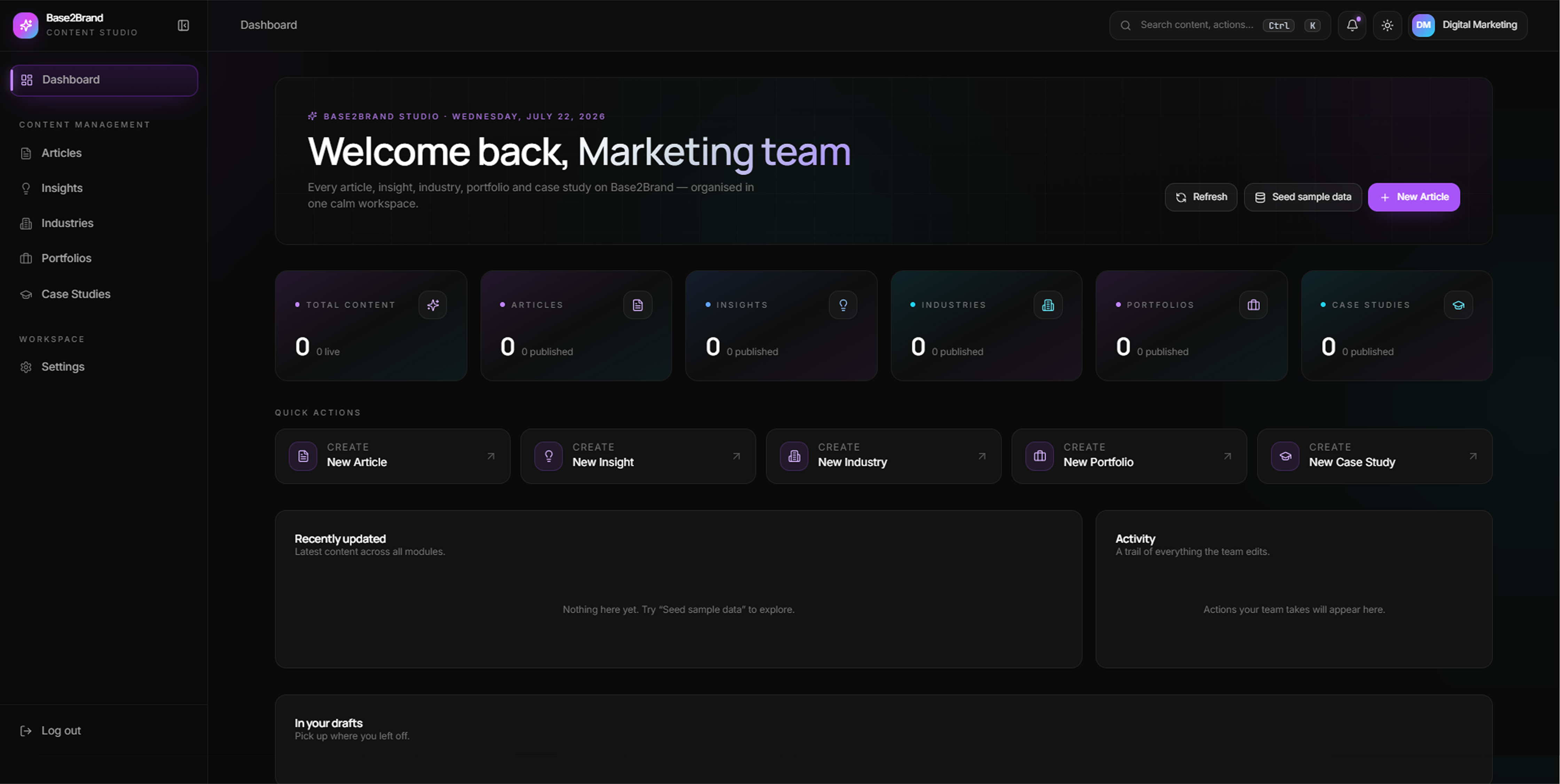Open the Create New Insight quick action
Viewport: 1560px width, 784px height.
[x=638, y=456]
